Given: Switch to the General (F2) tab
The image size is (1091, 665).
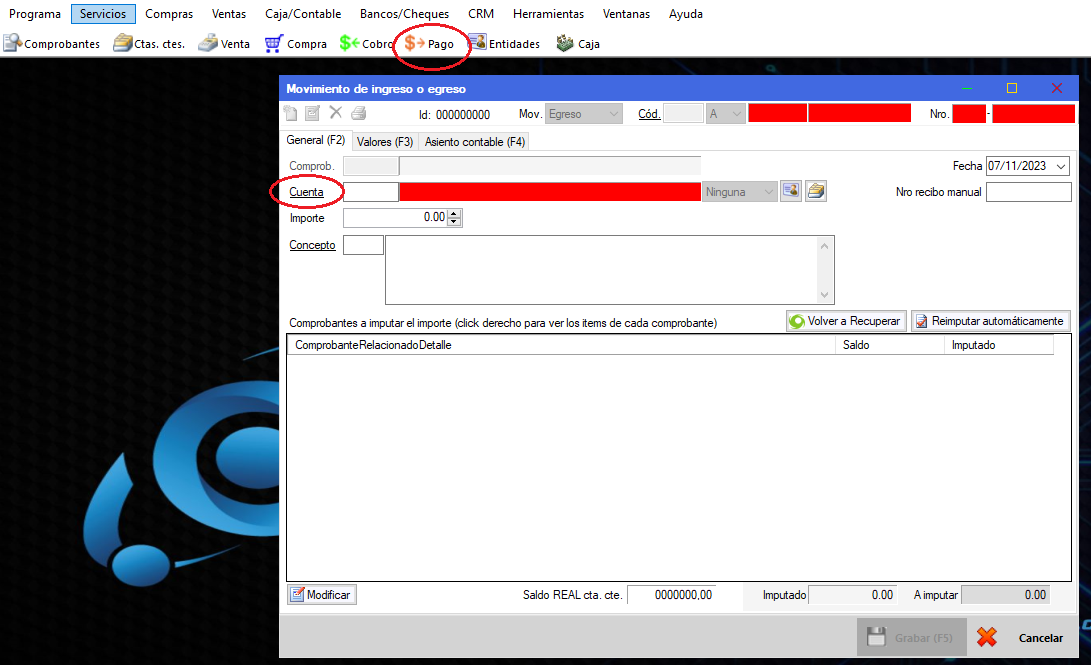Looking at the screenshot, I should (316, 140).
